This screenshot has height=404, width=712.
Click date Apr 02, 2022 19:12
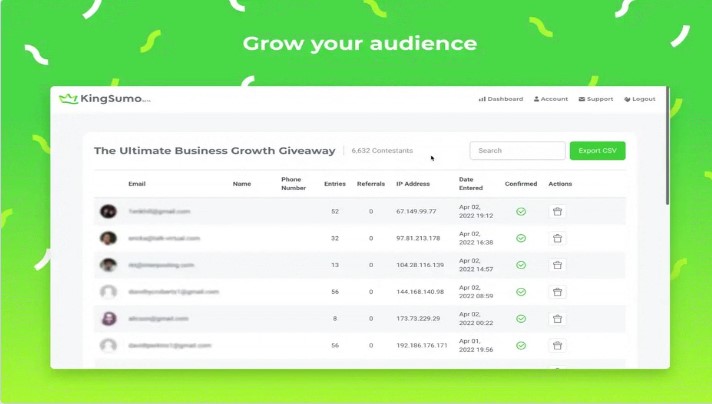tap(476, 212)
